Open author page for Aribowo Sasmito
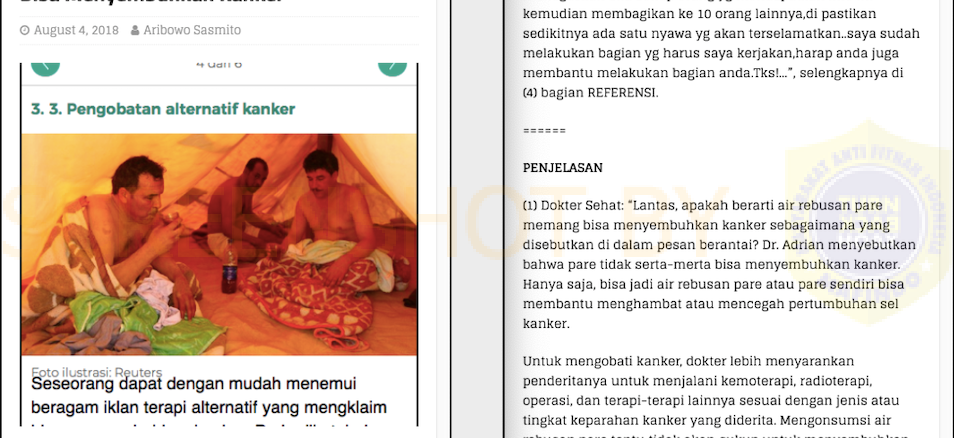 (192, 30)
